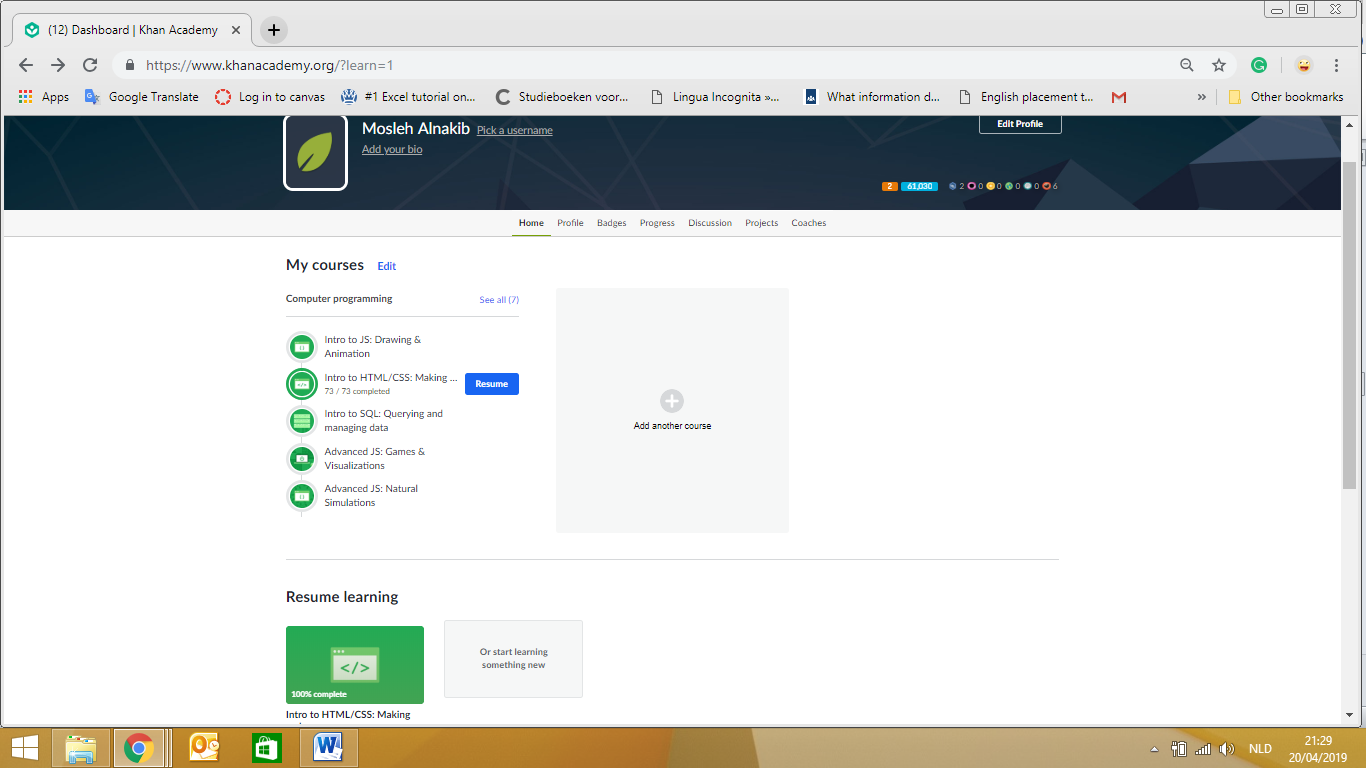Reload the page with the refresh icon

coord(90,65)
